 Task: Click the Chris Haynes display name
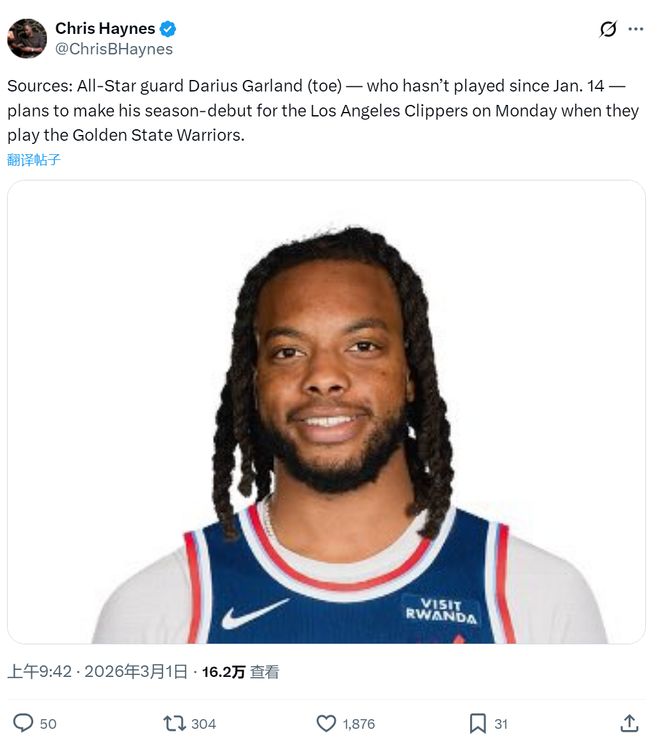coord(105,29)
